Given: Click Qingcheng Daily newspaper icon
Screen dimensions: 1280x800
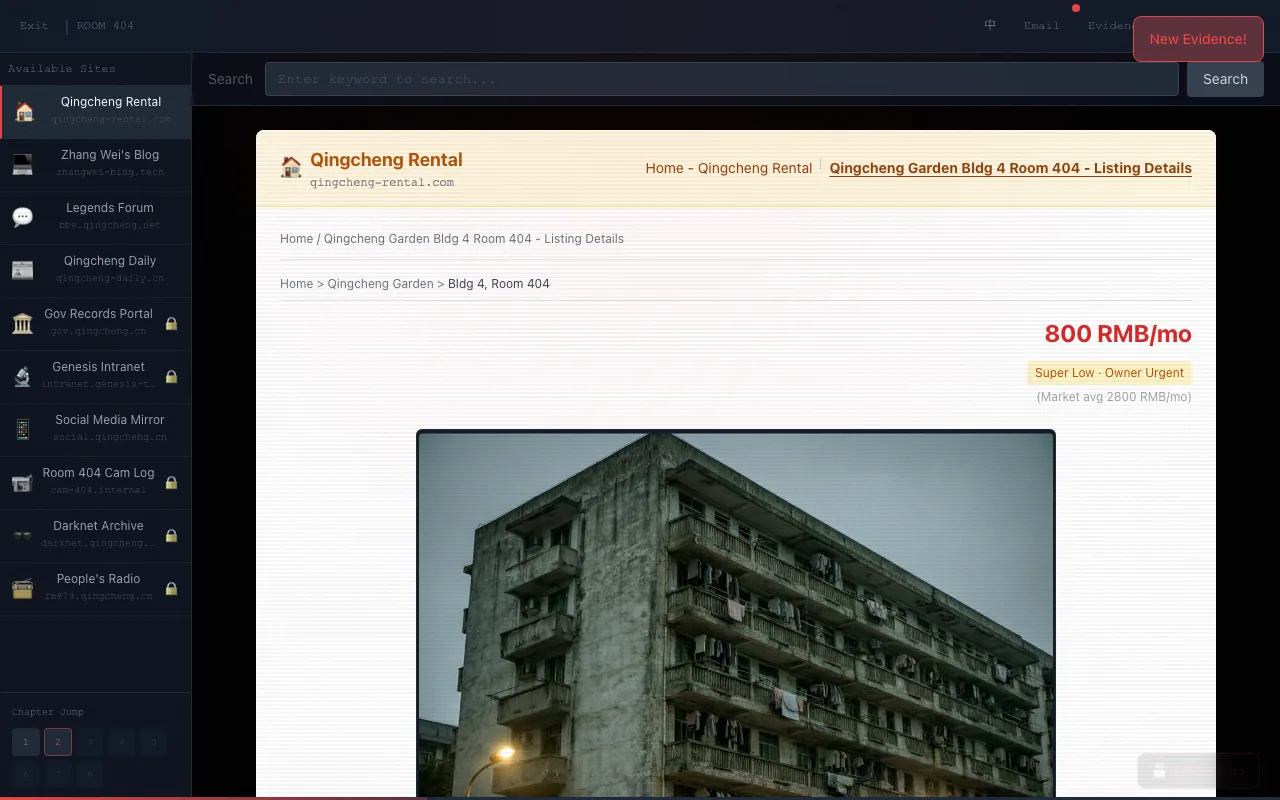Looking at the screenshot, I should tap(23, 270).
